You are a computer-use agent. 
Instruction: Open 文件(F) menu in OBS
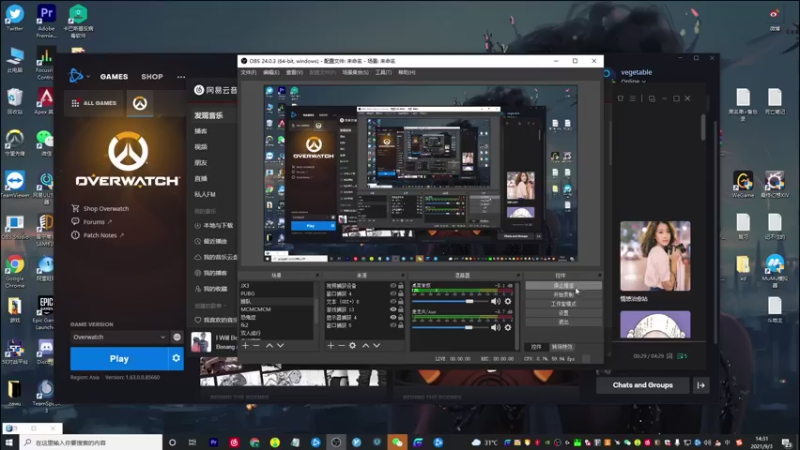coord(248,72)
